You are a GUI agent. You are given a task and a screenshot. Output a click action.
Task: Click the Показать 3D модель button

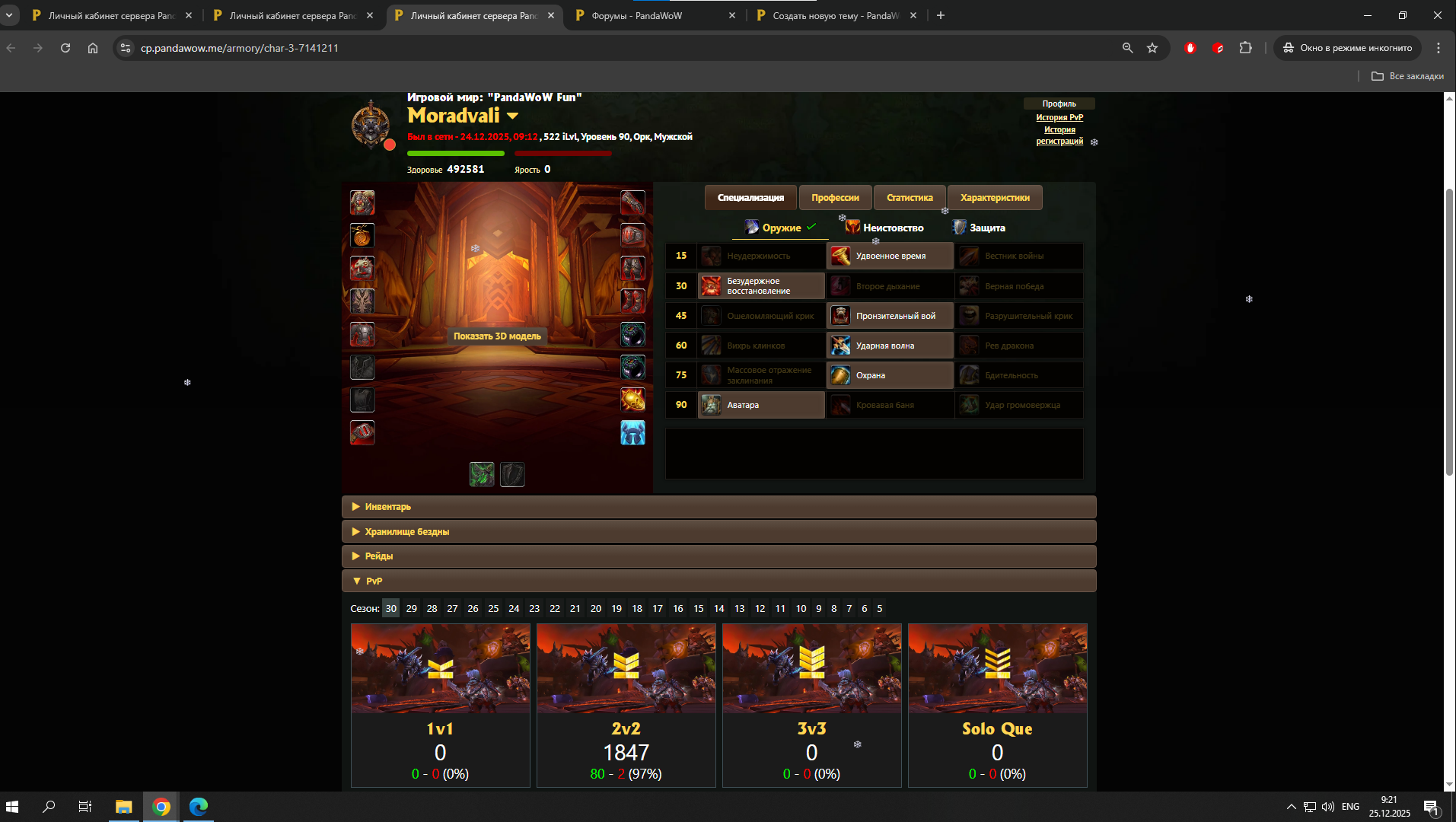[x=497, y=336]
